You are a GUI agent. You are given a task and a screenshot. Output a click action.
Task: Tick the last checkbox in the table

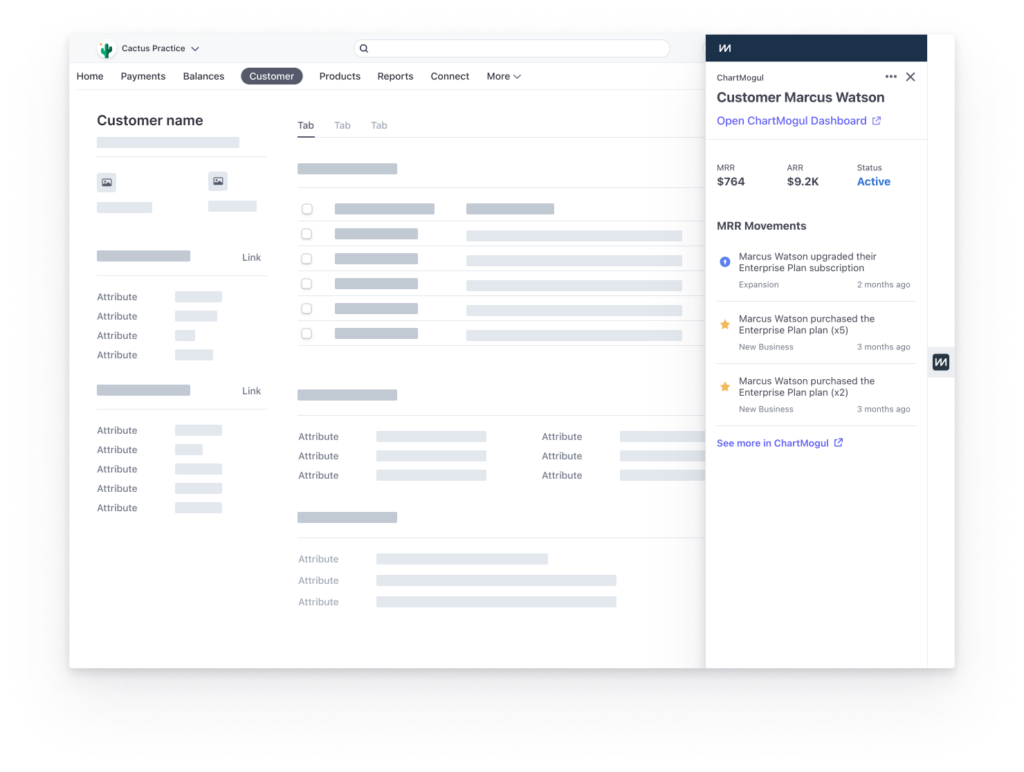[306, 334]
